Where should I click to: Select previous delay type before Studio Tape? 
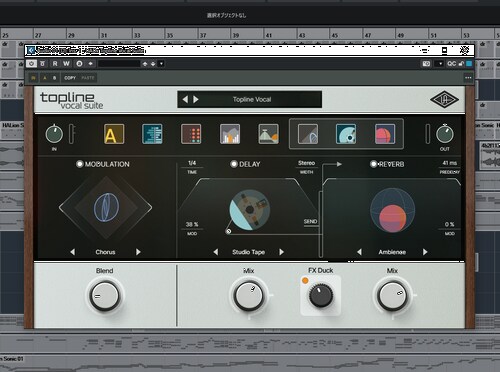[x=216, y=252]
